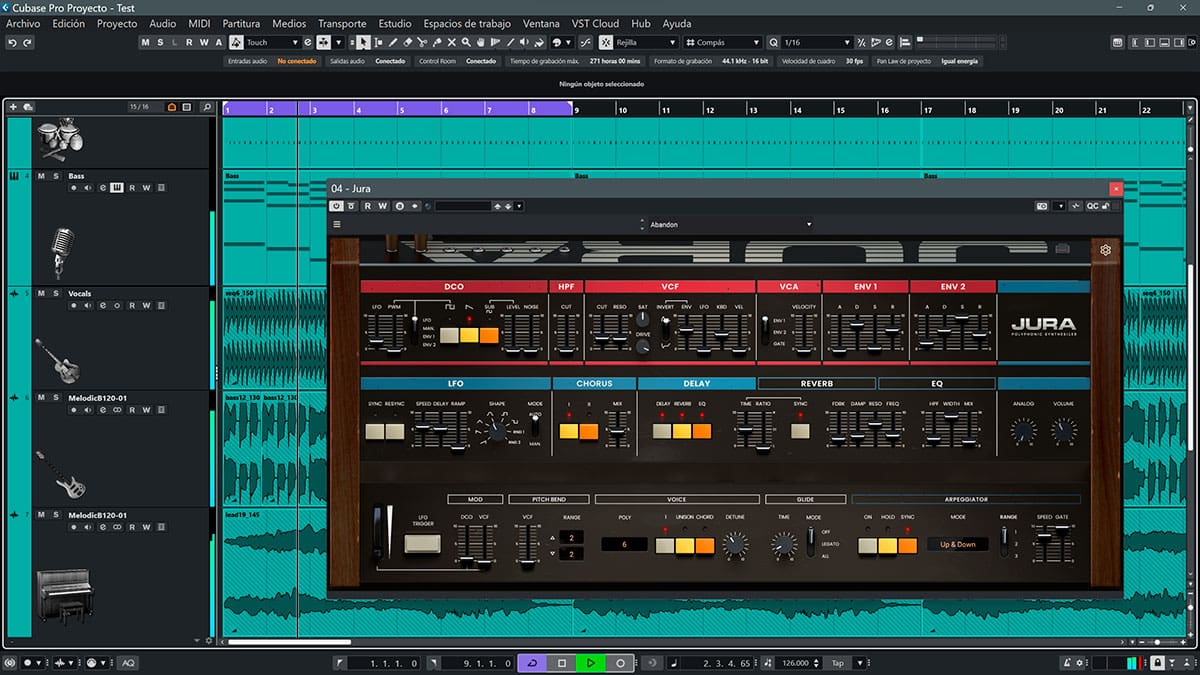The width and height of the screenshot is (1200, 675).
Task: Open the Espacios de trabajo menu
Action: click(x=467, y=23)
